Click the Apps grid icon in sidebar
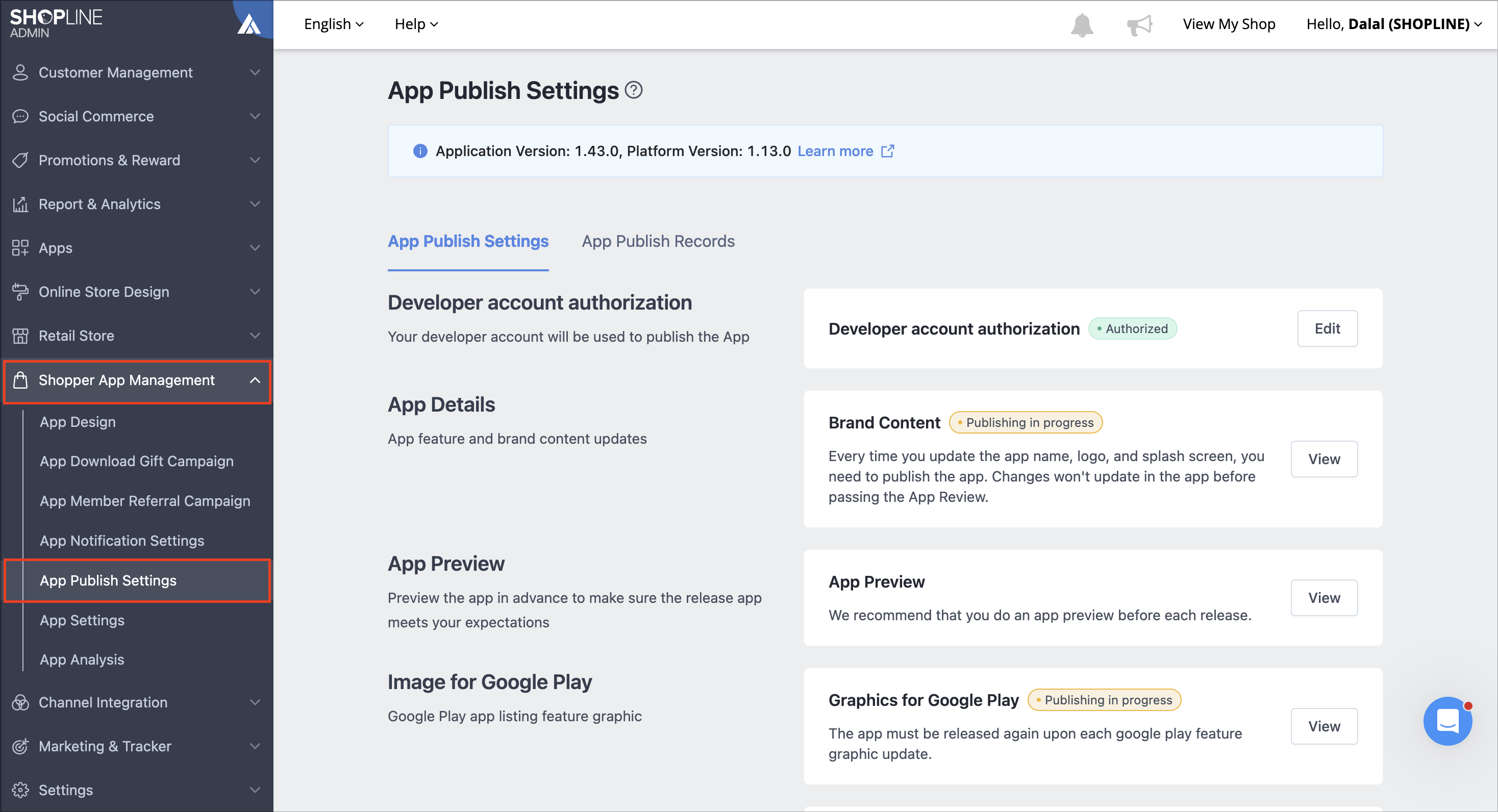This screenshot has width=1498, height=812. [x=20, y=248]
